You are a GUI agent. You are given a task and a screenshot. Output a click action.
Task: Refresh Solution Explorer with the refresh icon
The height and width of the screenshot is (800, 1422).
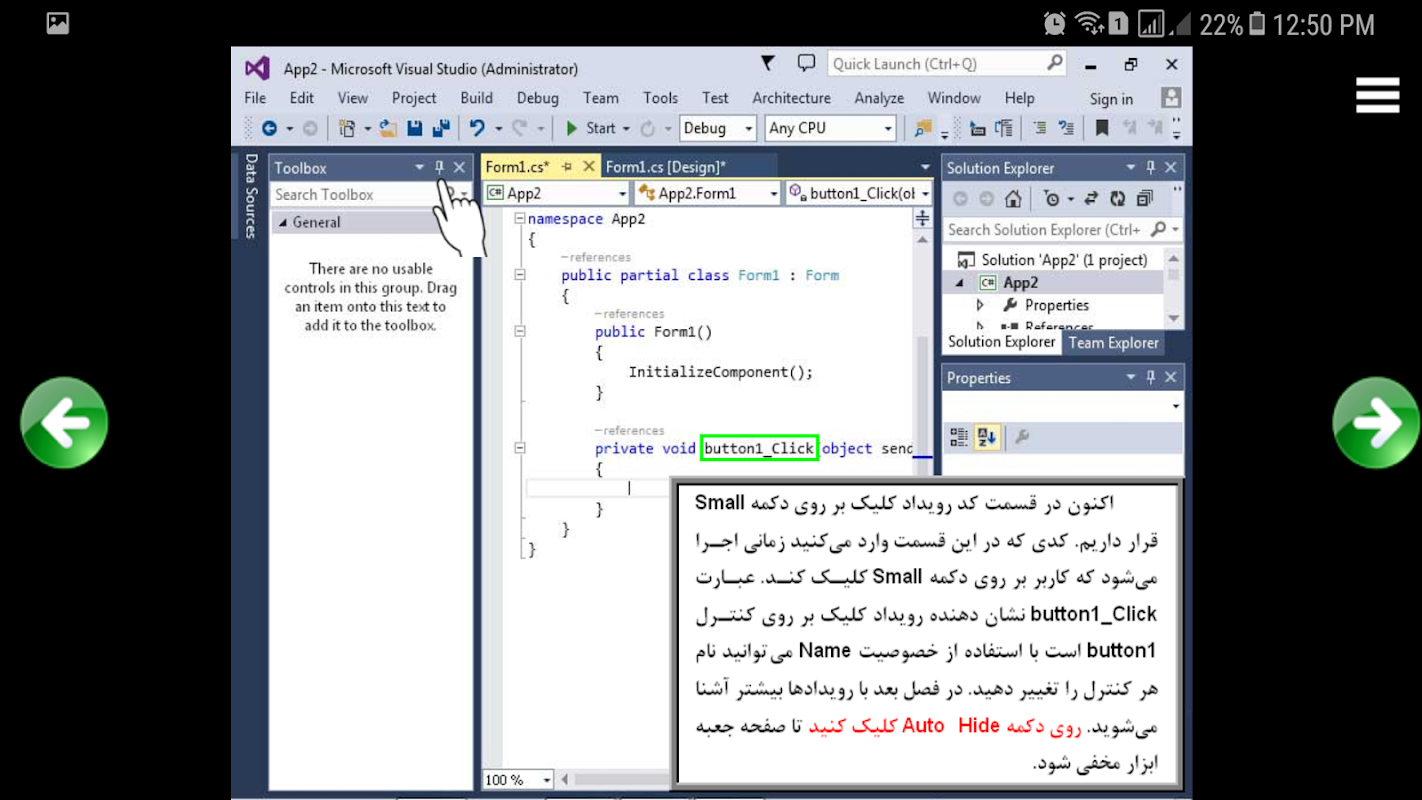(1117, 198)
